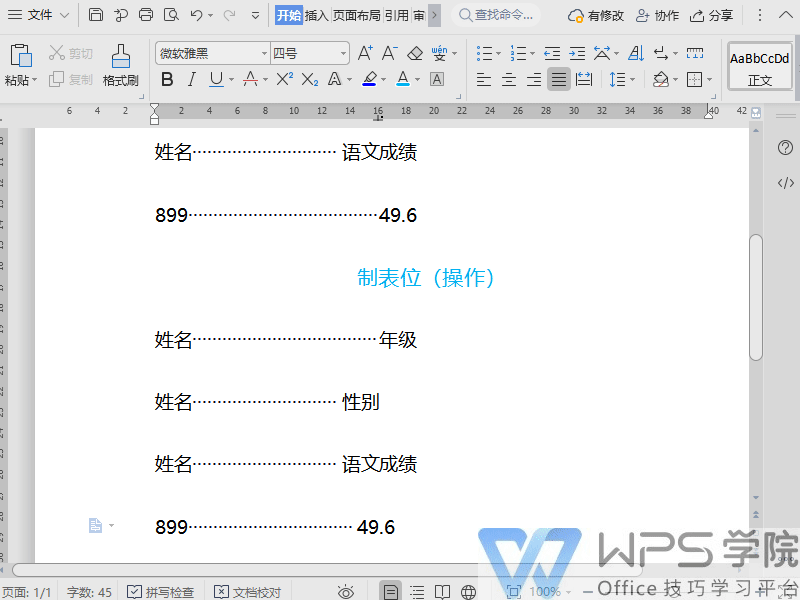Click the Clear Formatting eraser icon
This screenshot has height=600, width=800.
[415, 53]
